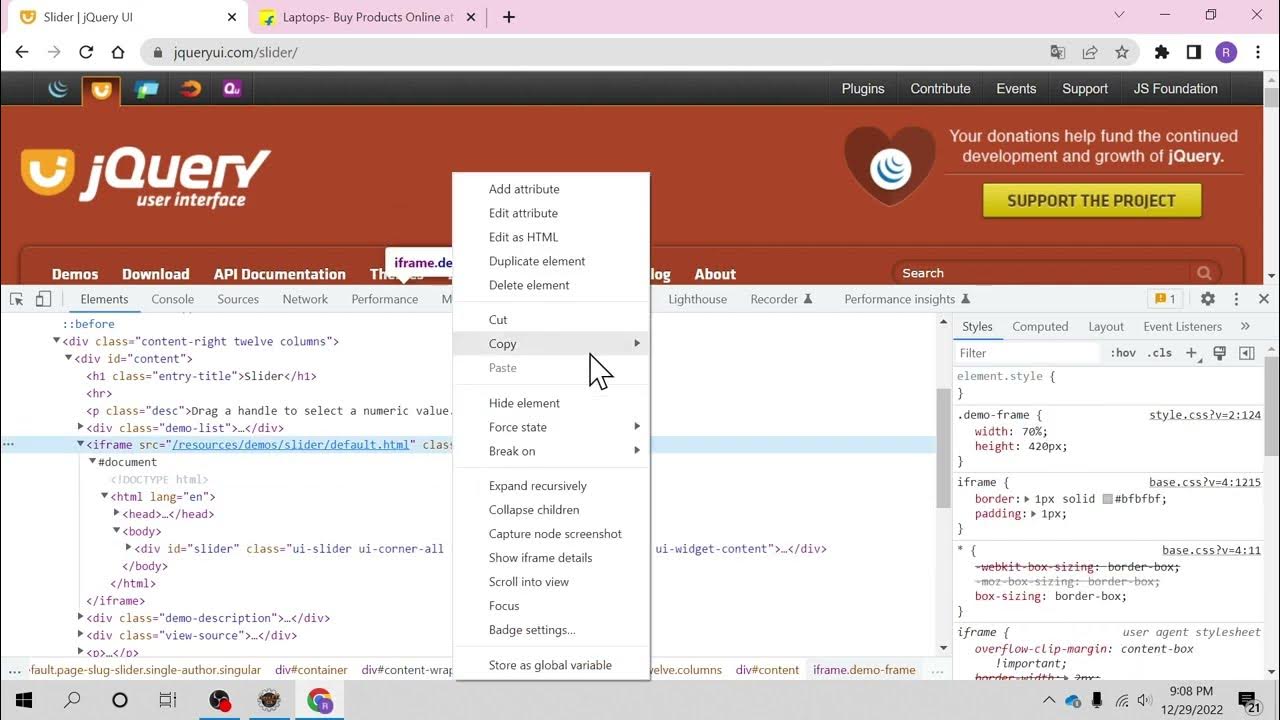The height and width of the screenshot is (720, 1280).
Task: Open Chrome three-dot menu
Action: pyautogui.click(x=1258, y=52)
